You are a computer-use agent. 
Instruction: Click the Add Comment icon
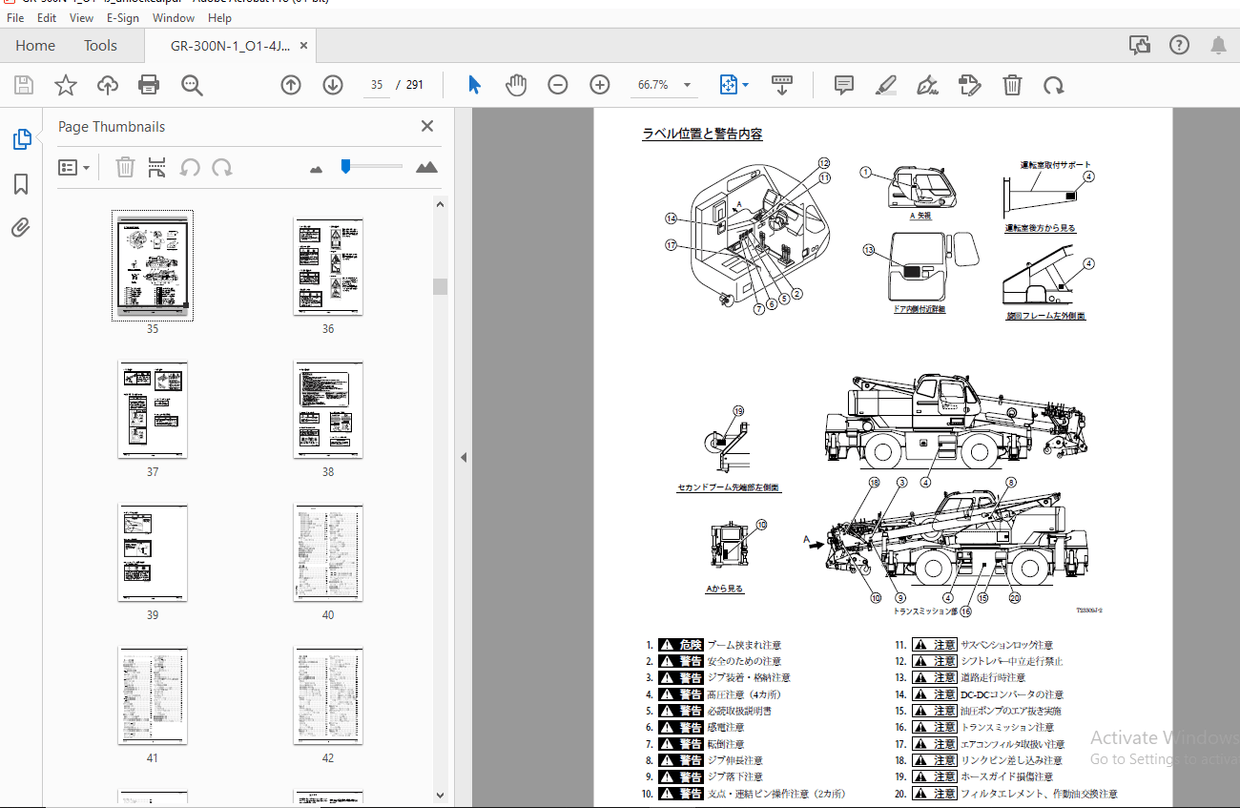[x=843, y=85]
